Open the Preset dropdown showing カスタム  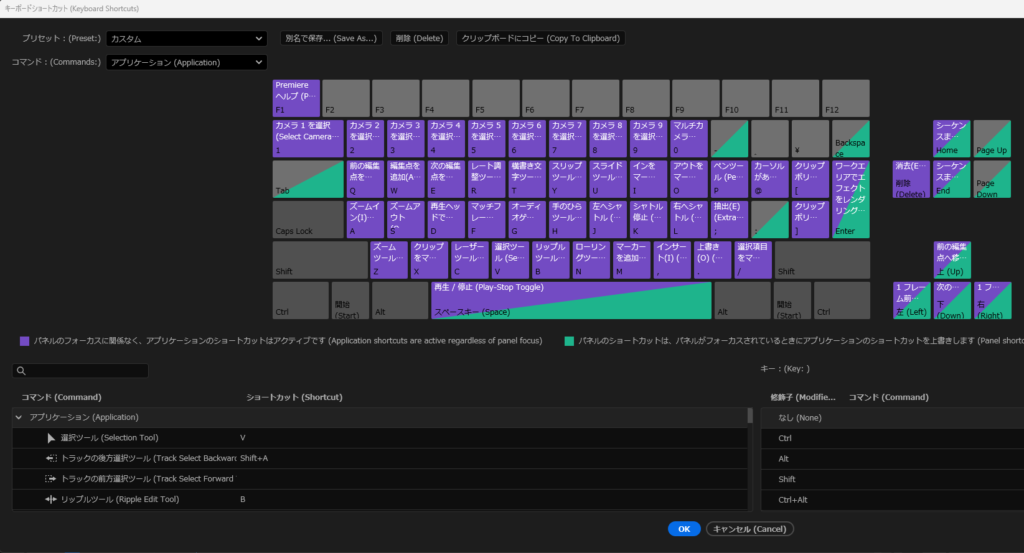point(186,39)
